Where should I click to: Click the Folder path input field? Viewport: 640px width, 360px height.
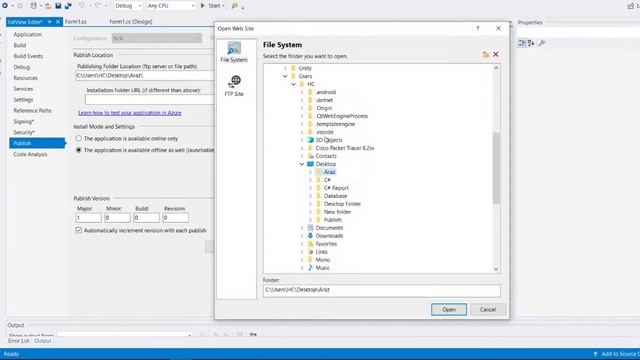coord(382,290)
